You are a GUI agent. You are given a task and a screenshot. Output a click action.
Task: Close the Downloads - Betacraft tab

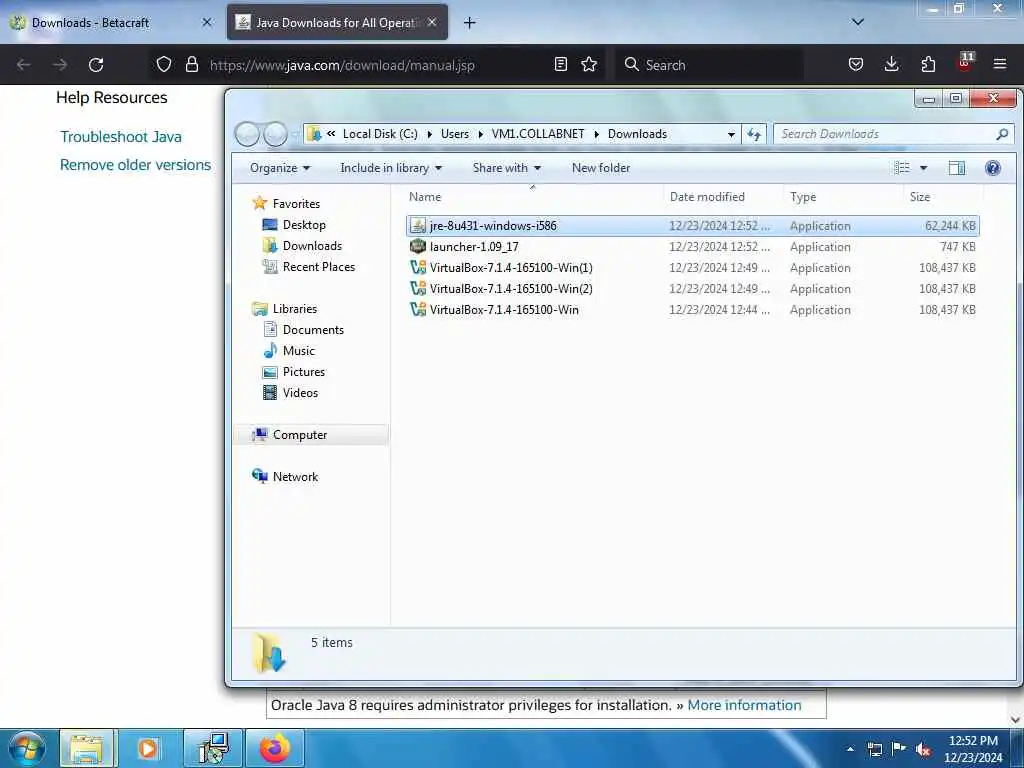(207, 22)
